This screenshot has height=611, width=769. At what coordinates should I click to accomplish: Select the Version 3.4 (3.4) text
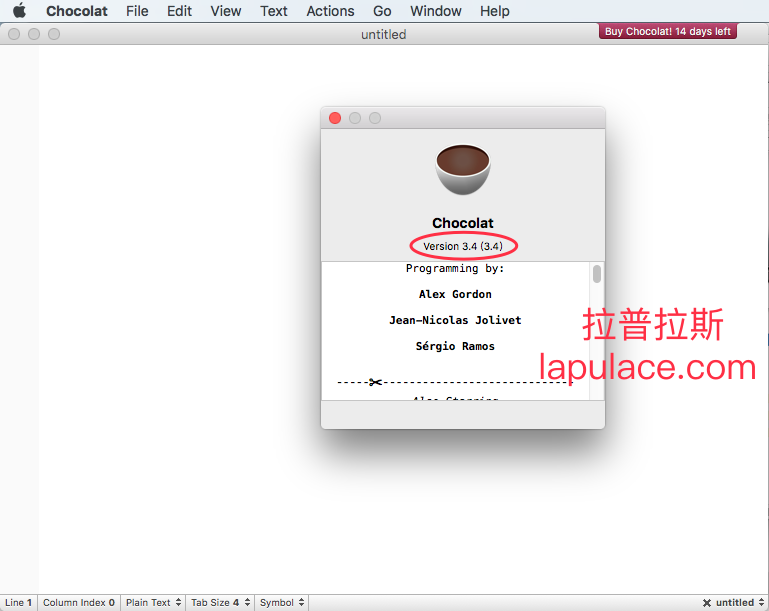tap(463, 246)
